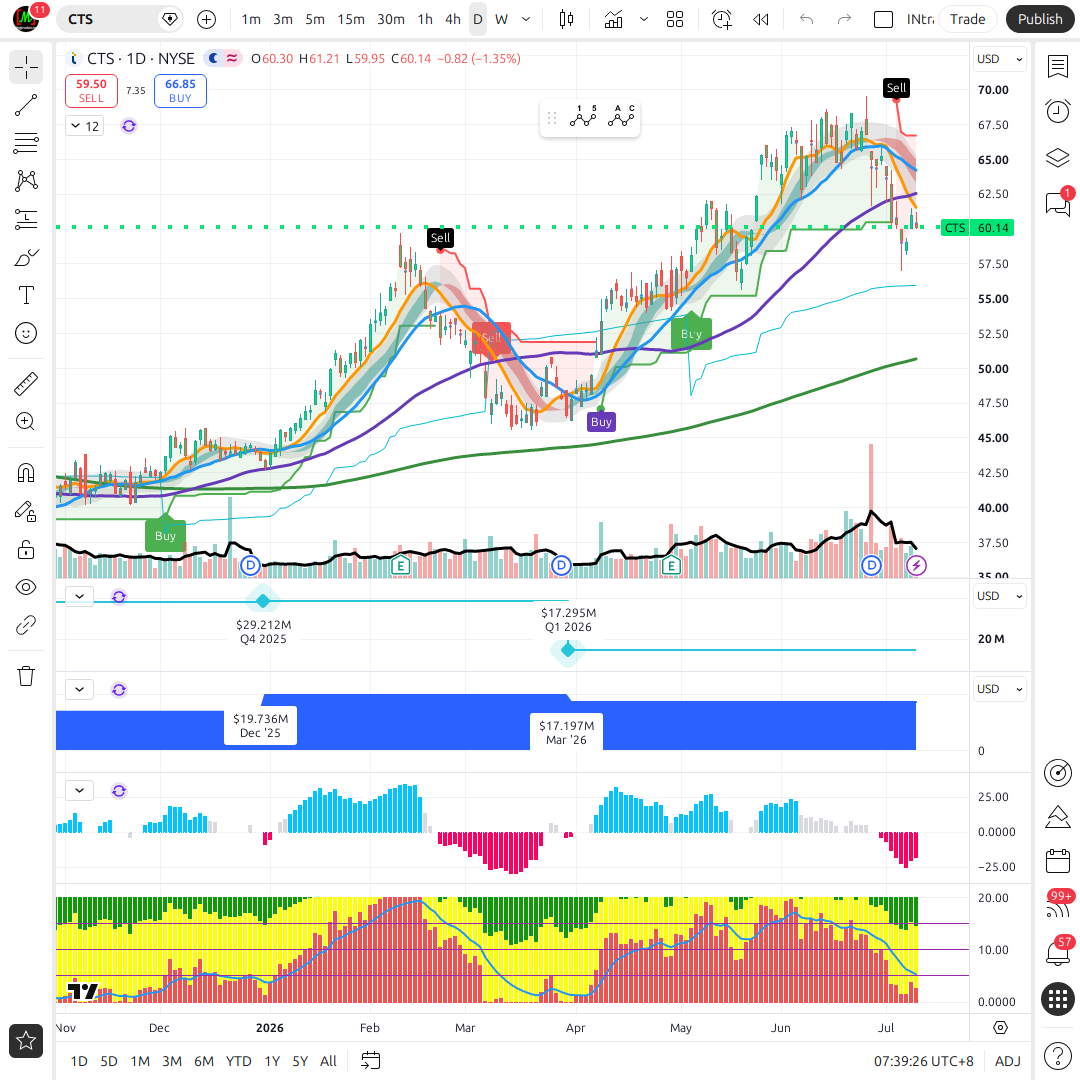
Task: Set the YTD date range
Action: 238,1061
